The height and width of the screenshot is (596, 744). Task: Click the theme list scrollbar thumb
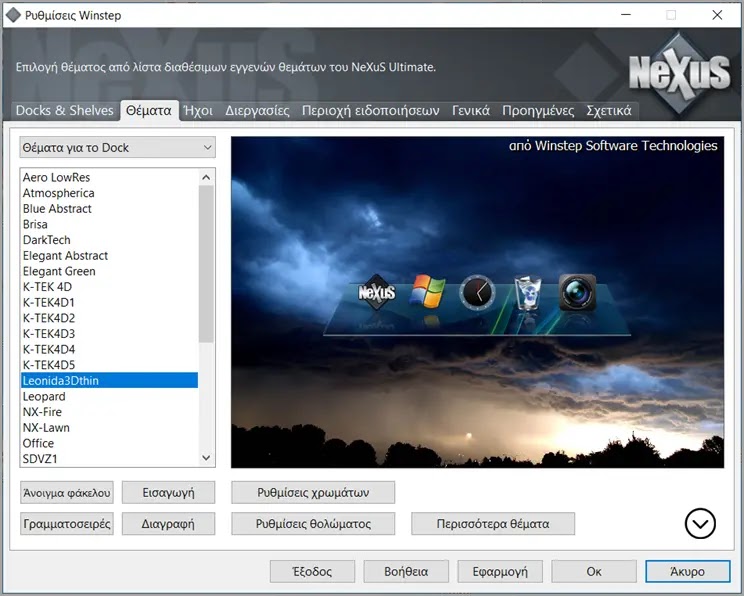tap(206, 264)
